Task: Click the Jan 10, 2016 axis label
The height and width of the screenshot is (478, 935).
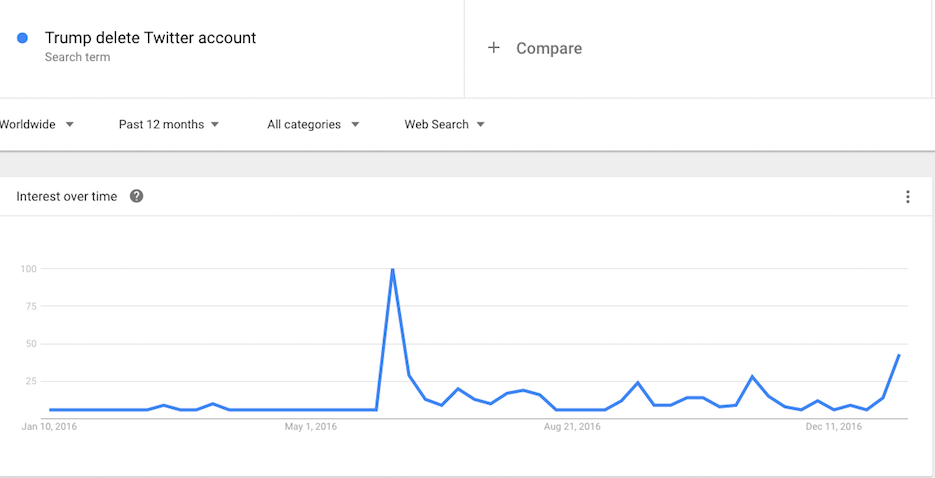Action: click(x=49, y=427)
